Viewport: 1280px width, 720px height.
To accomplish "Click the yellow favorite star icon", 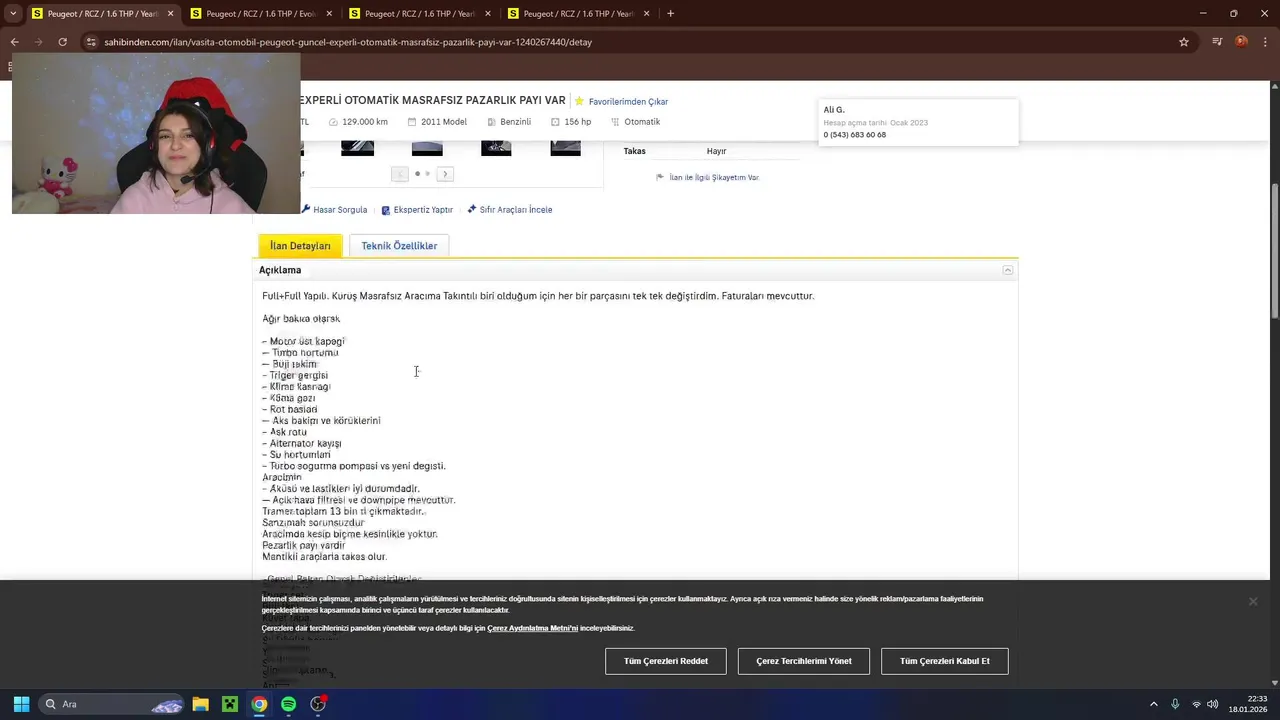I will tap(579, 101).
